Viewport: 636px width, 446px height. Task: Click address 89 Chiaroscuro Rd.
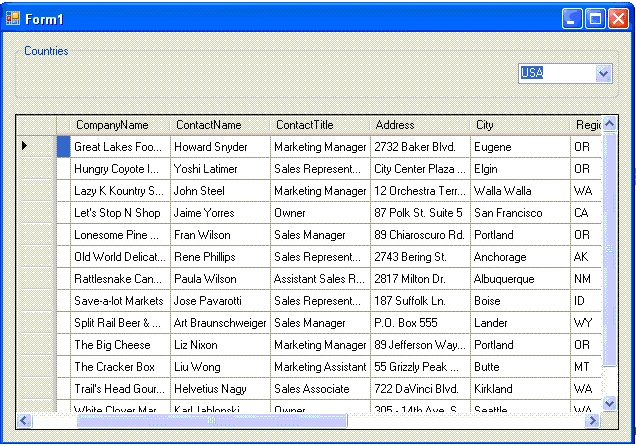(x=419, y=235)
